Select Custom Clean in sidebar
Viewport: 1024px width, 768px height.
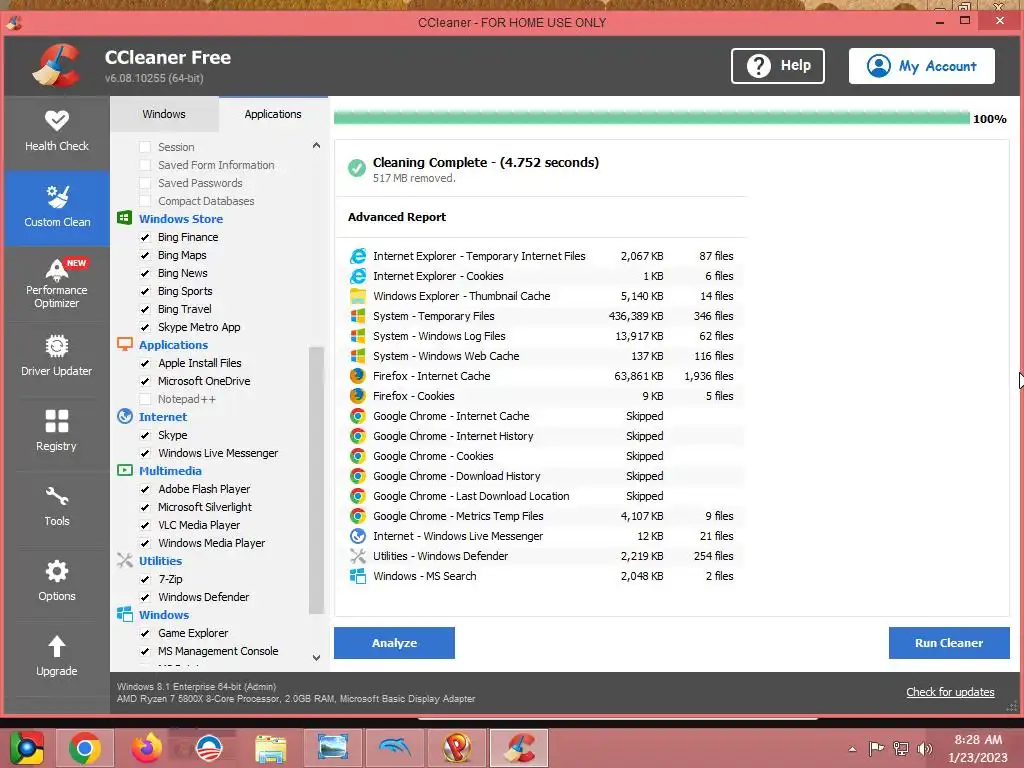57,208
